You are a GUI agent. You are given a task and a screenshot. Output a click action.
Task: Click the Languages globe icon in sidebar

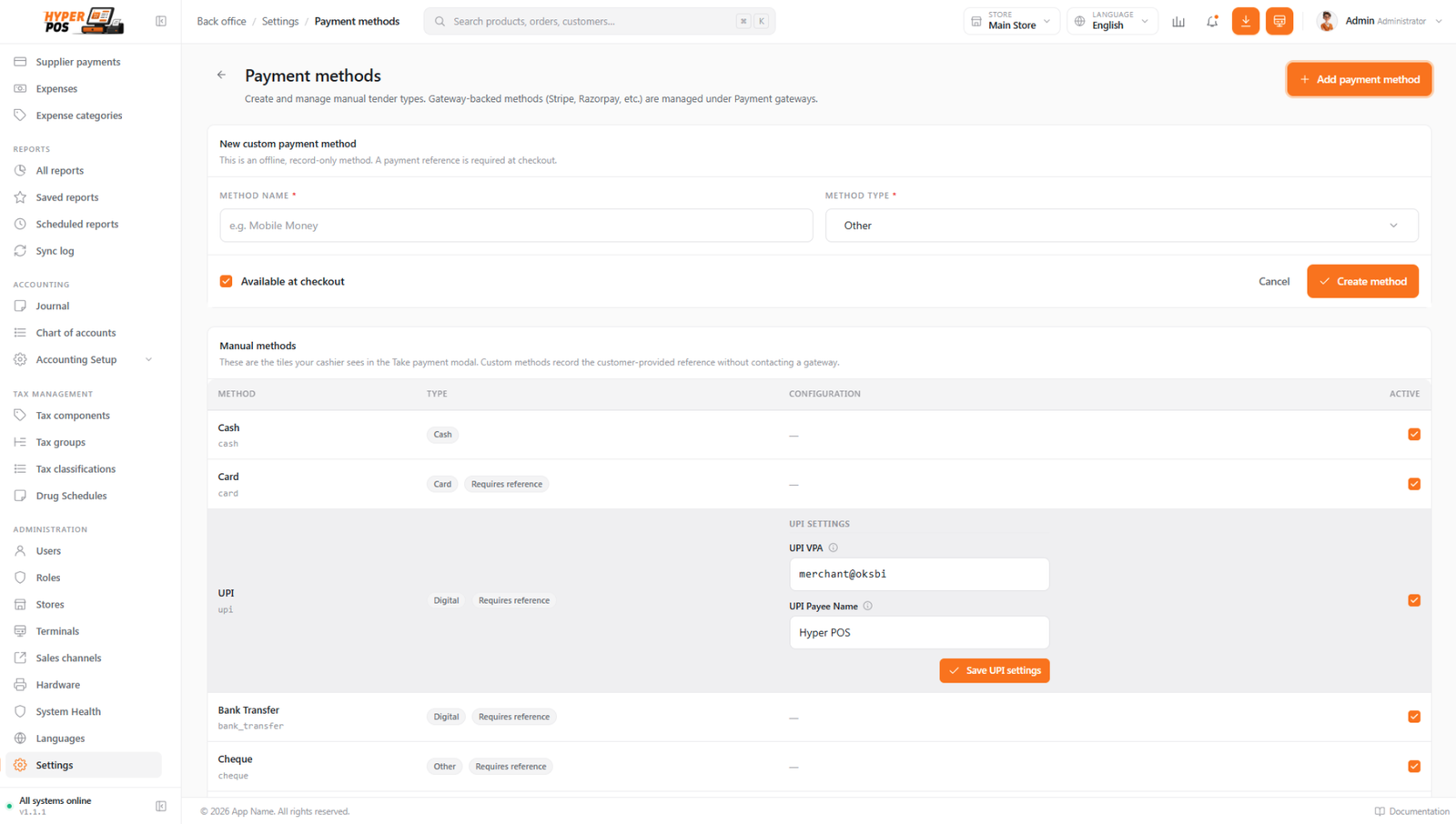click(x=20, y=739)
